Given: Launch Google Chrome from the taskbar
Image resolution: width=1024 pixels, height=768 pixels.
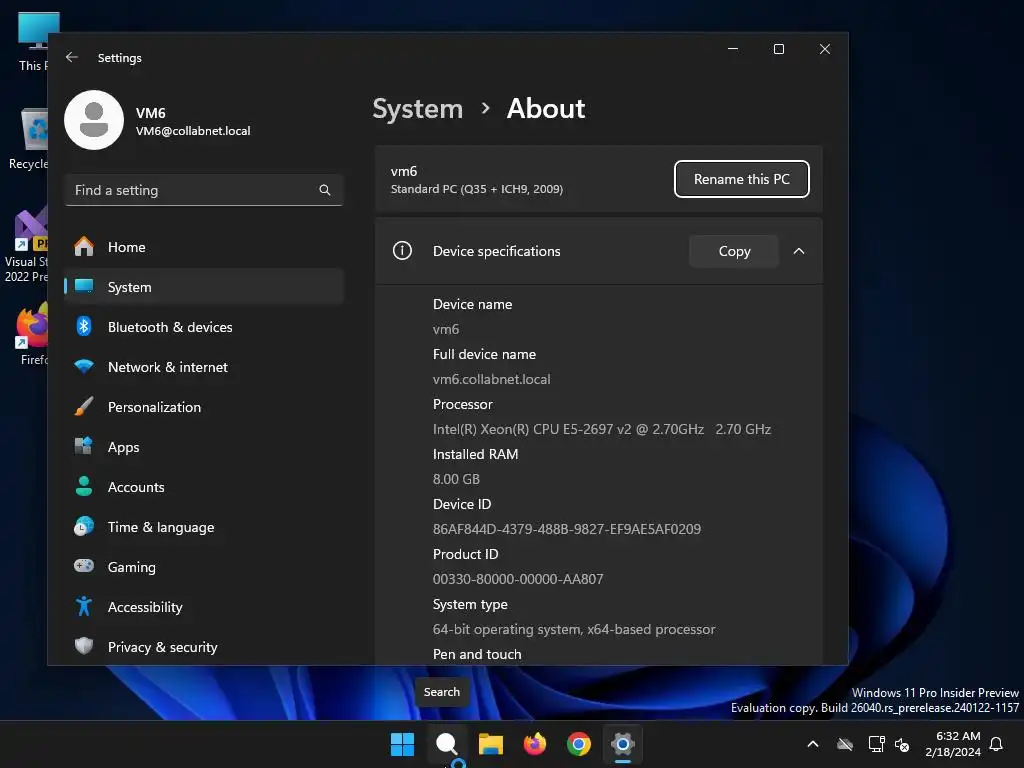Looking at the screenshot, I should [579, 744].
